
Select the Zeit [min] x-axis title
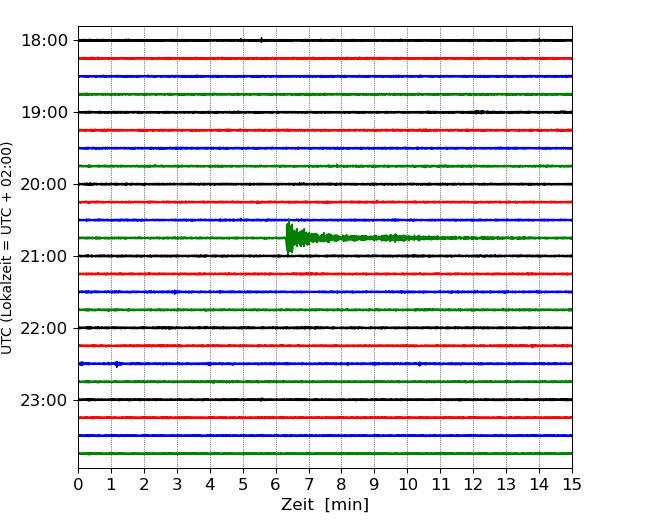pyautogui.click(x=325, y=504)
